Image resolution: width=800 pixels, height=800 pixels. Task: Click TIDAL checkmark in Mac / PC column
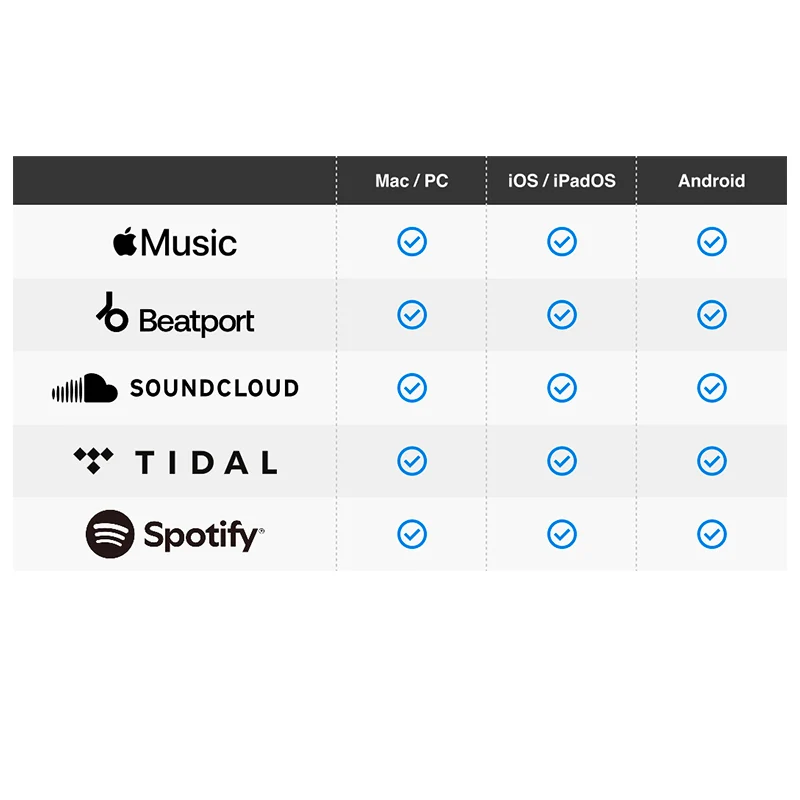point(412,461)
